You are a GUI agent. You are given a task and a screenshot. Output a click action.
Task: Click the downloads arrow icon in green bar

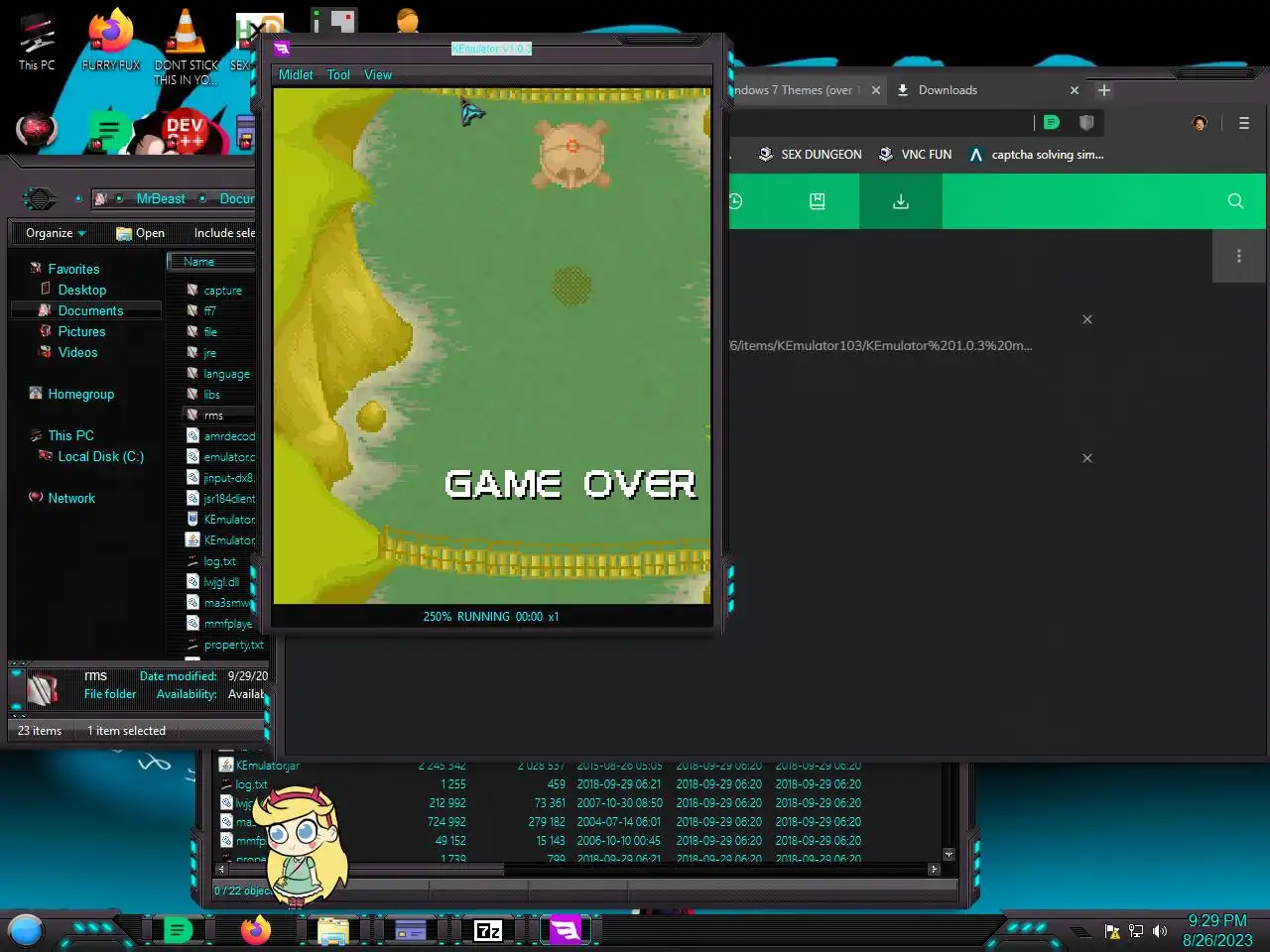tap(901, 201)
